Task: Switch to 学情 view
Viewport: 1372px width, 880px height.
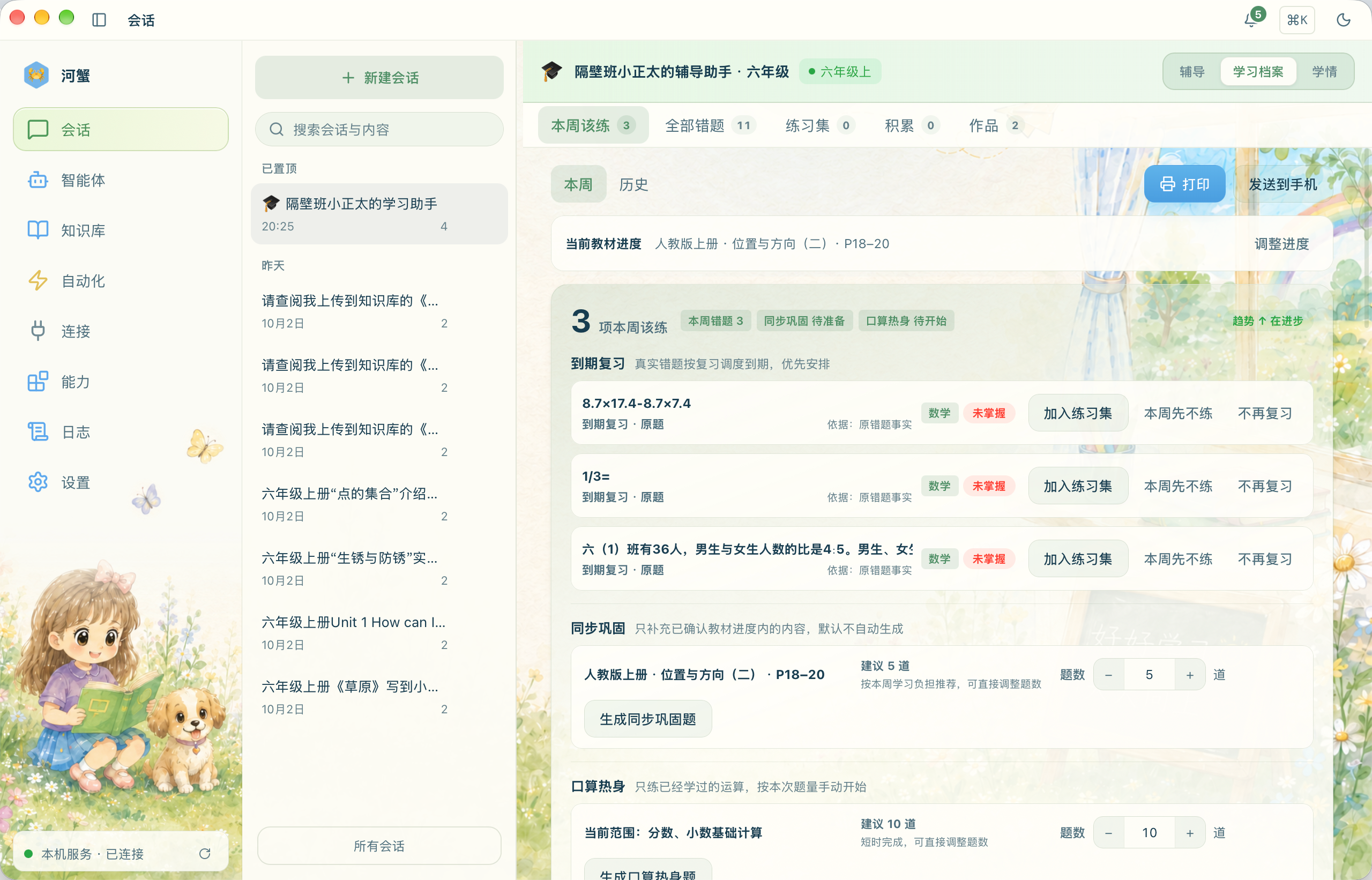Action: [1324, 71]
